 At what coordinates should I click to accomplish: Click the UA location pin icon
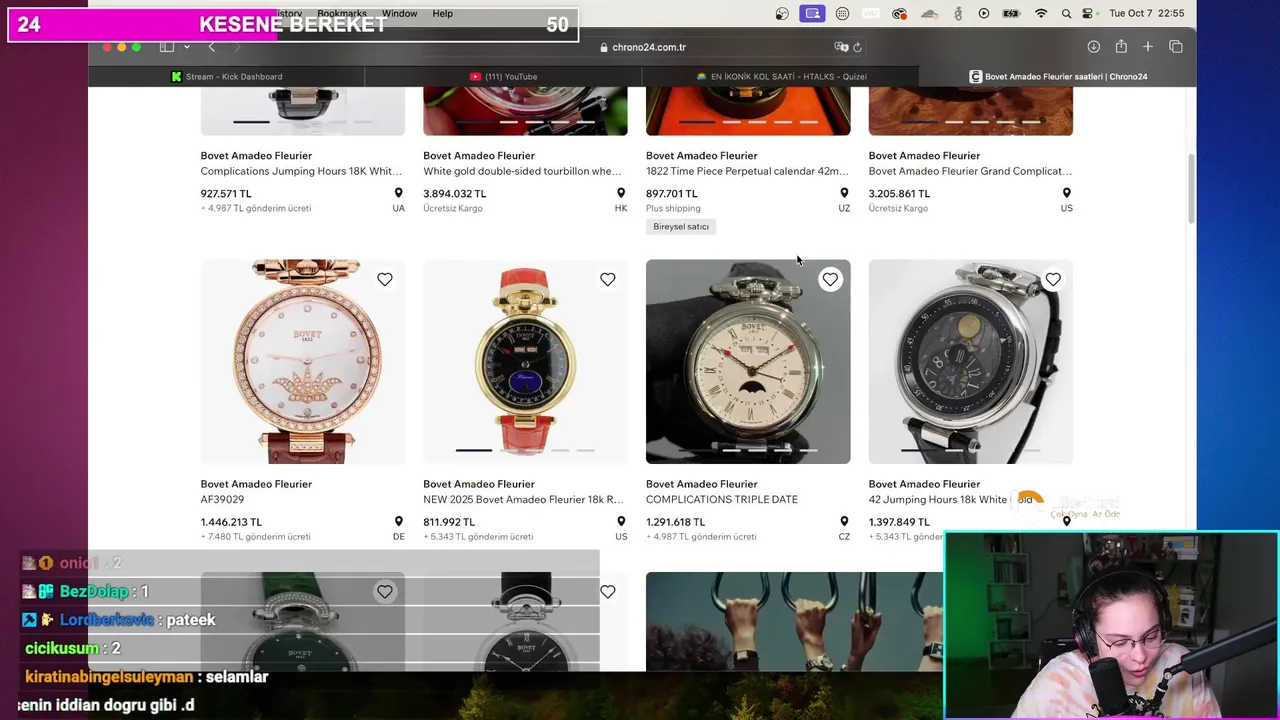(x=398, y=194)
